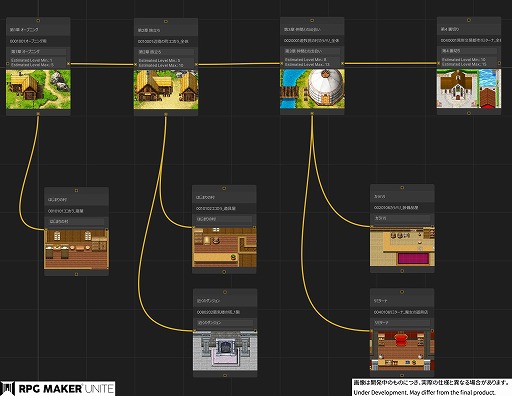Click the top port of the 第1章 オープニング node
Viewport: 512px width, 396px height.
pos(38,21)
